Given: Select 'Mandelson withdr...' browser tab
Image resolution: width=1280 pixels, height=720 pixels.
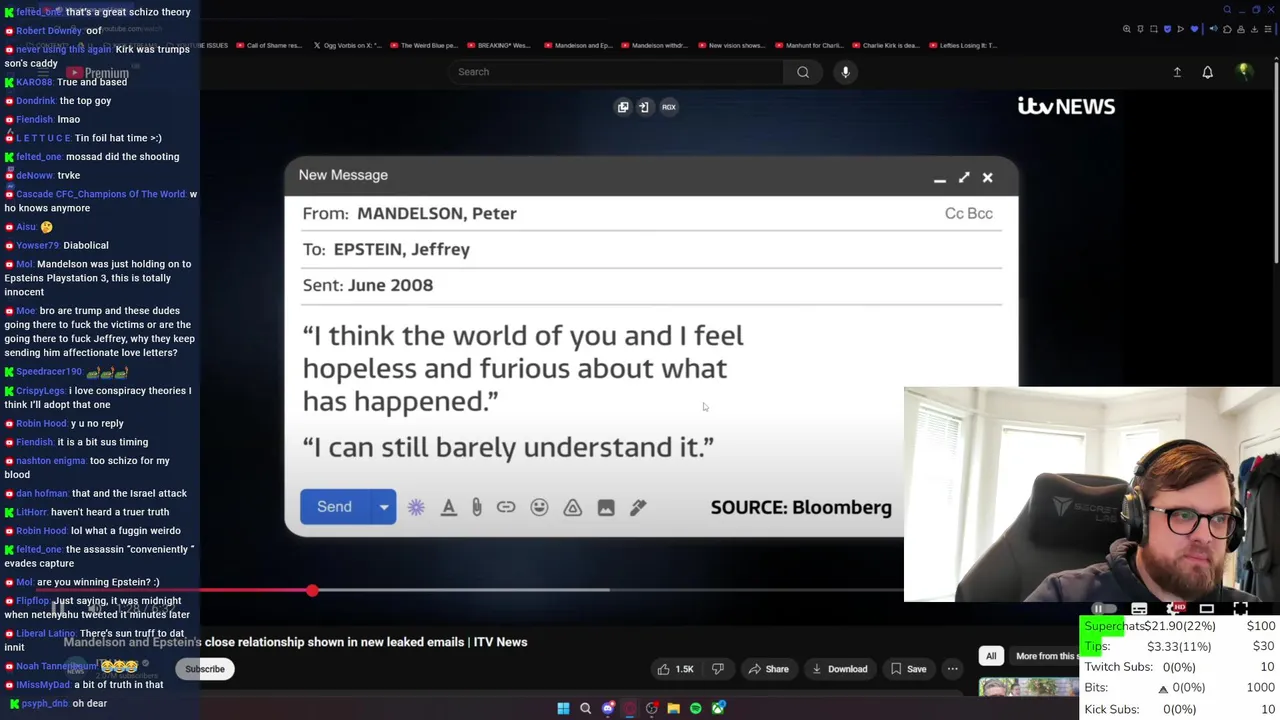Looking at the screenshot, I should coord(655,45).
